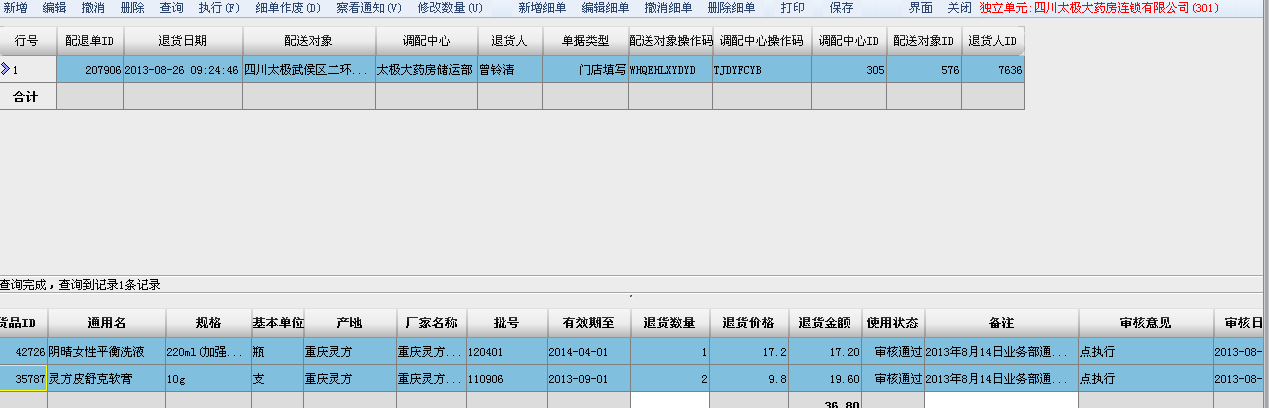Click return amount 19.60 cell
Image resolution: width=1269 pixels, height=408 pixels.
(826, 379)
